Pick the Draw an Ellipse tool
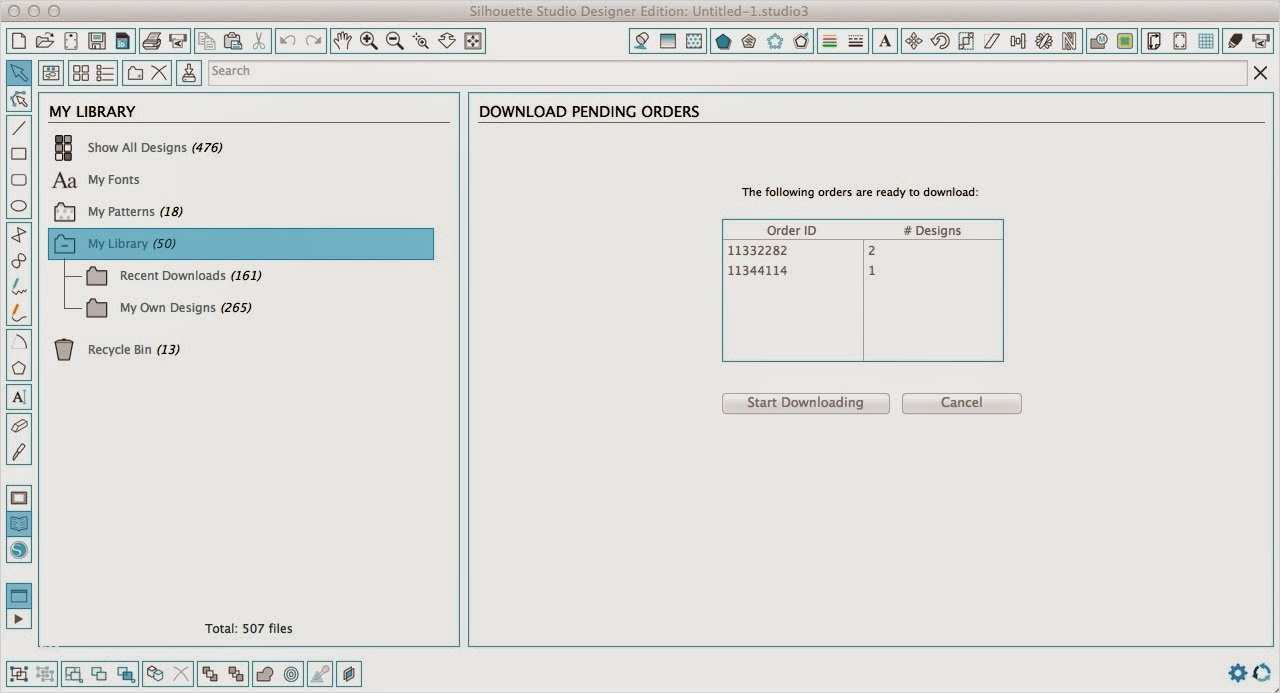This screenshot has width=1280, height=693. (x=18, y=206)
